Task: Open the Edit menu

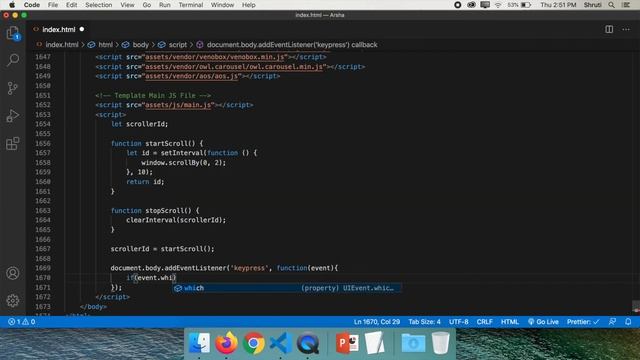Action: (x=71, y=5)
